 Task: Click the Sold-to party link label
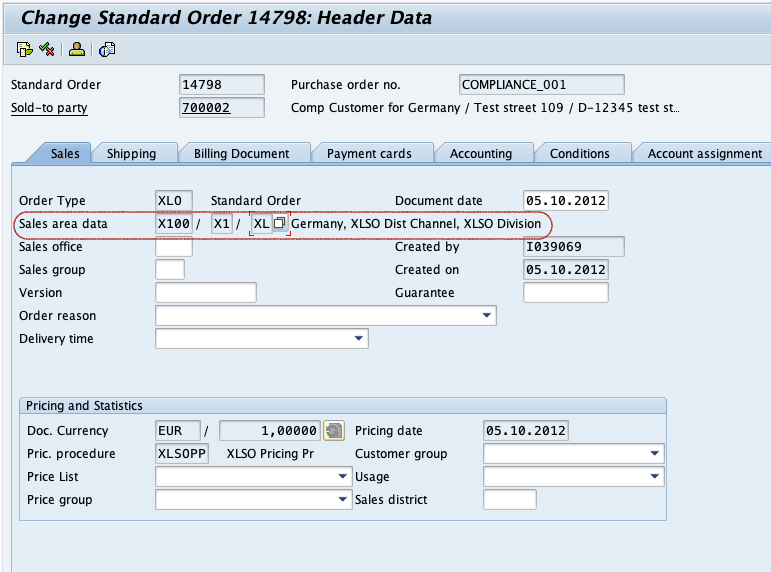(x=49, y=108)
